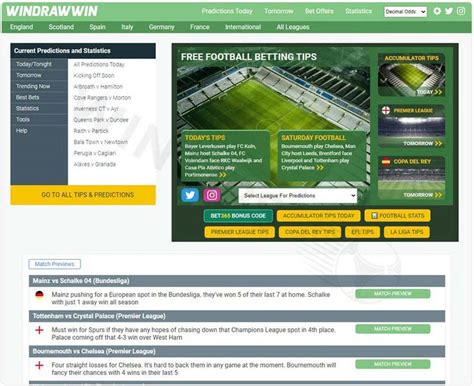Select France in the league bar

[x=200, y=27]
